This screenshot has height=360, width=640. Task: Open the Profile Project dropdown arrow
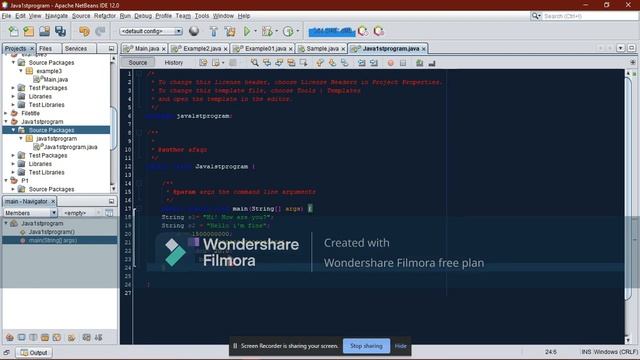[x=298, y=31]
